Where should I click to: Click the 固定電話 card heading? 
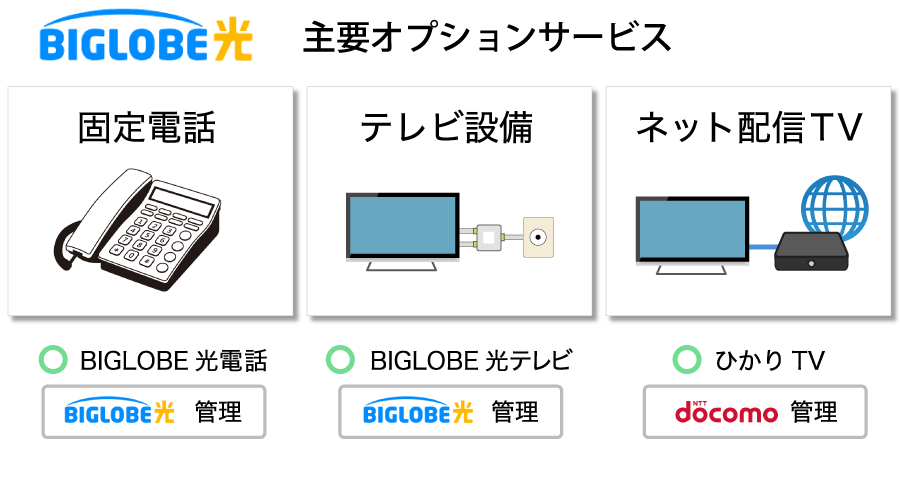(147, 128)
